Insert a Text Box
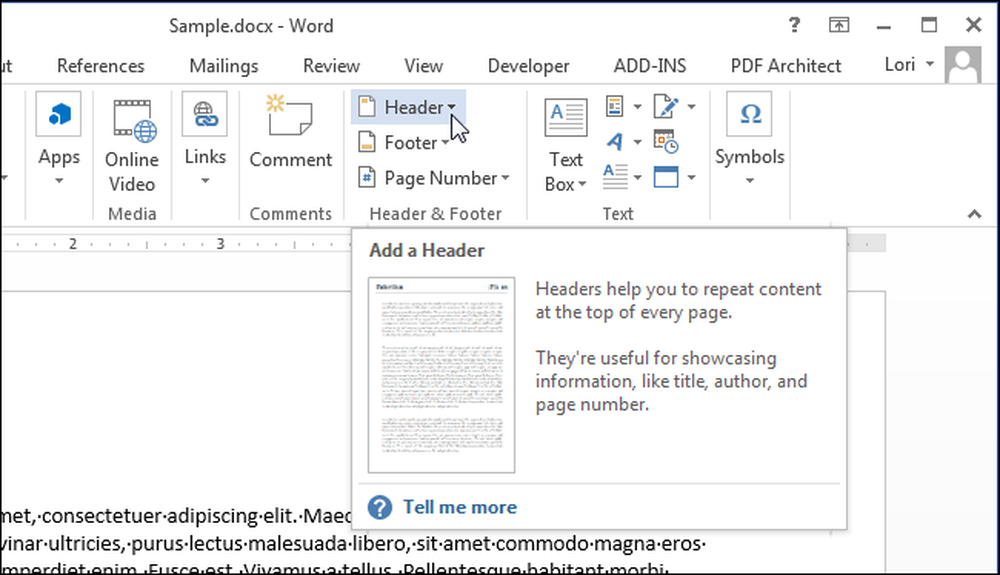 (x=565, y=143)
